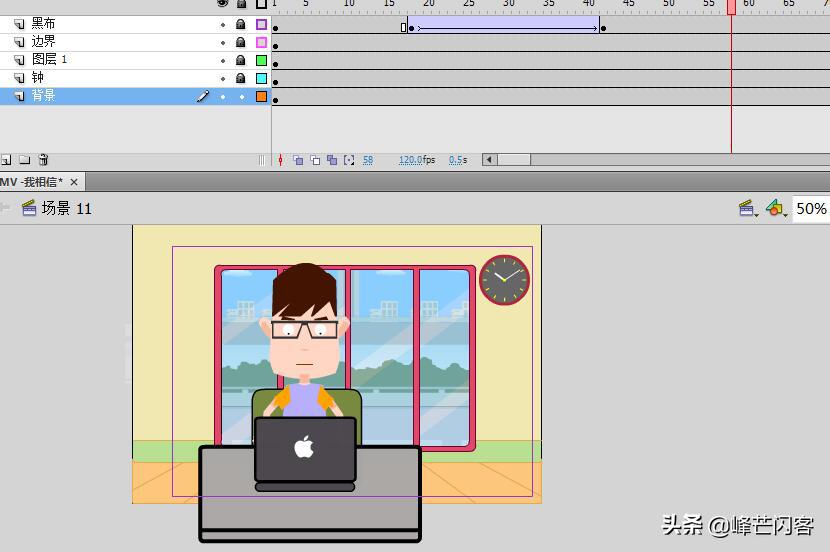Click the layer icon of 黑布
The image size is (830, 552).
[19, 24]
